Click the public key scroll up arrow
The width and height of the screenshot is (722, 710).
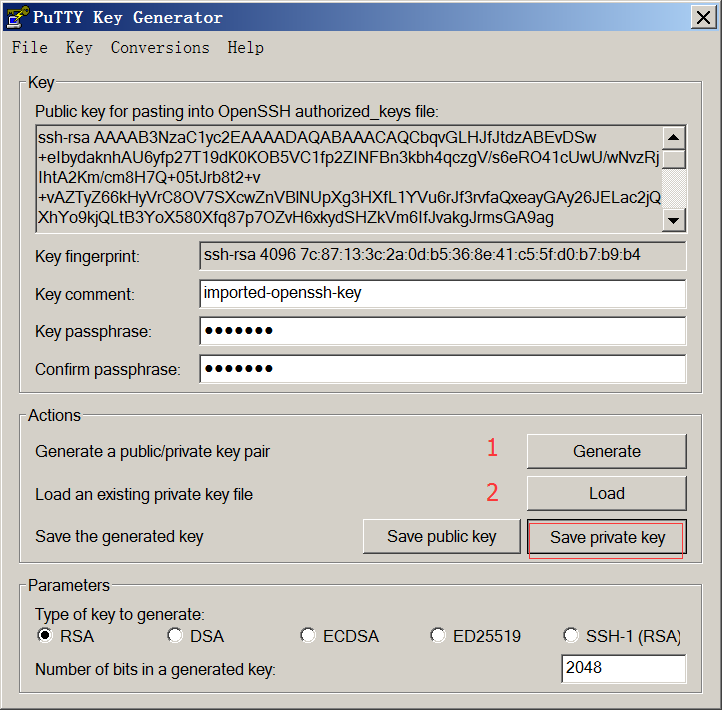coord(674,137)
